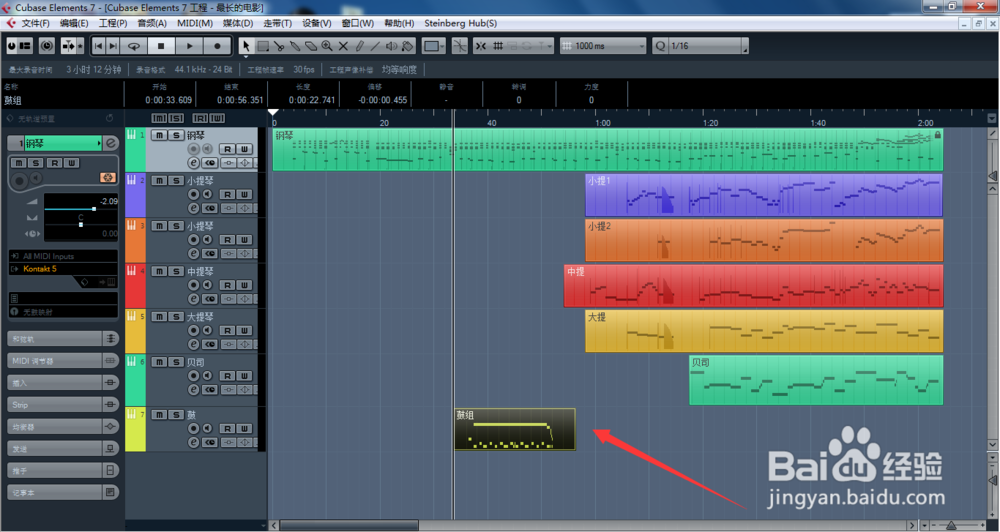Click the horizontal zoom slider at bottom right
This screenshot has width=1000, height=532.
point(950,526)
